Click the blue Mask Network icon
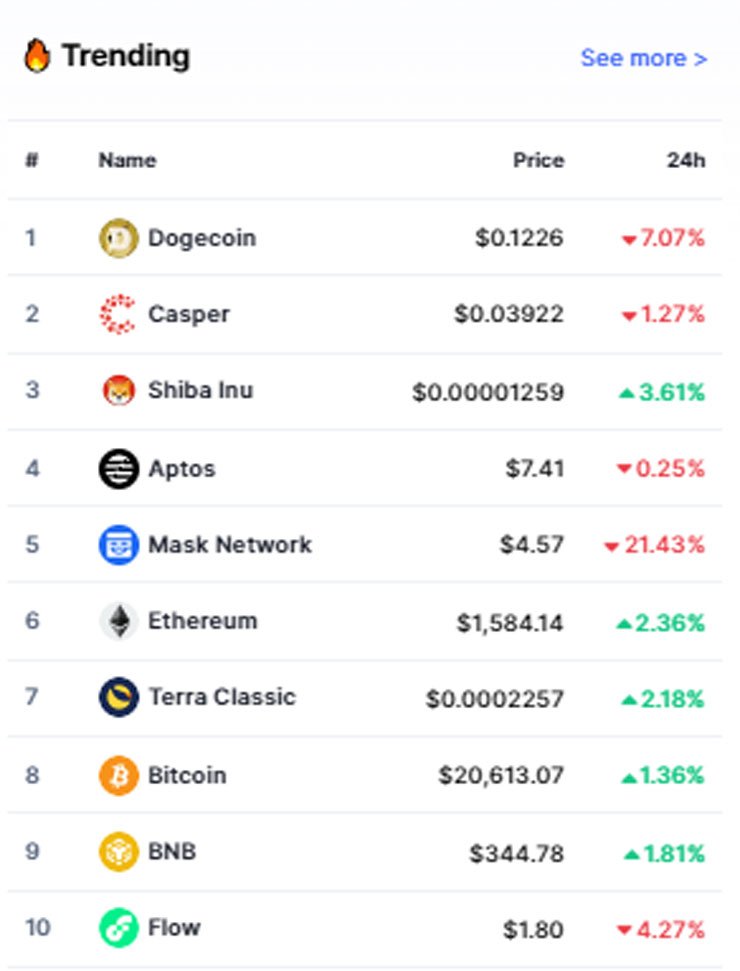This screenshot has width=740, height=971. (x=118, y=545)
